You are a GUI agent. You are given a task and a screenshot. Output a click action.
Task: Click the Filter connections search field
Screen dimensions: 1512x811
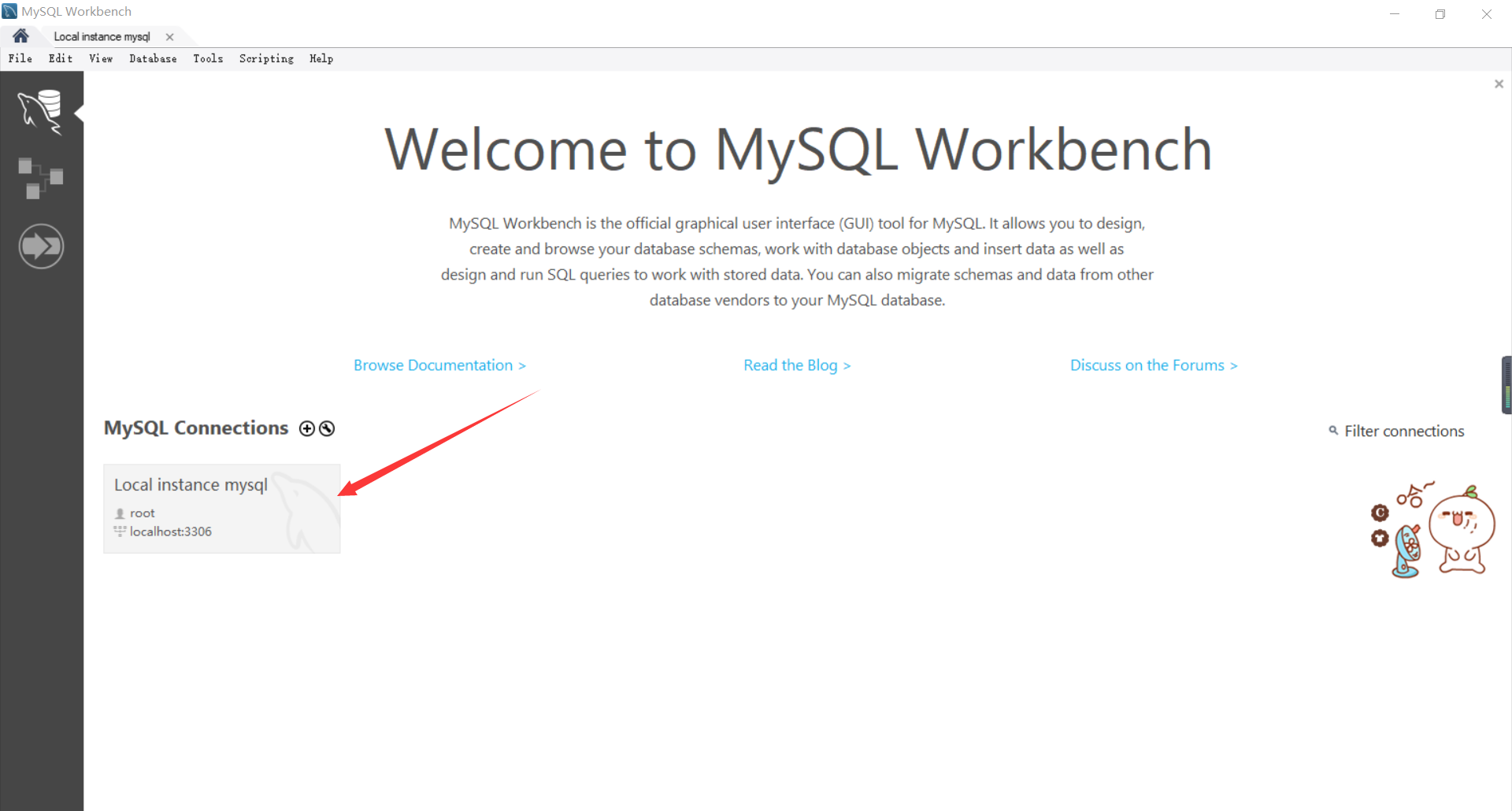(x=1404, y=431)
